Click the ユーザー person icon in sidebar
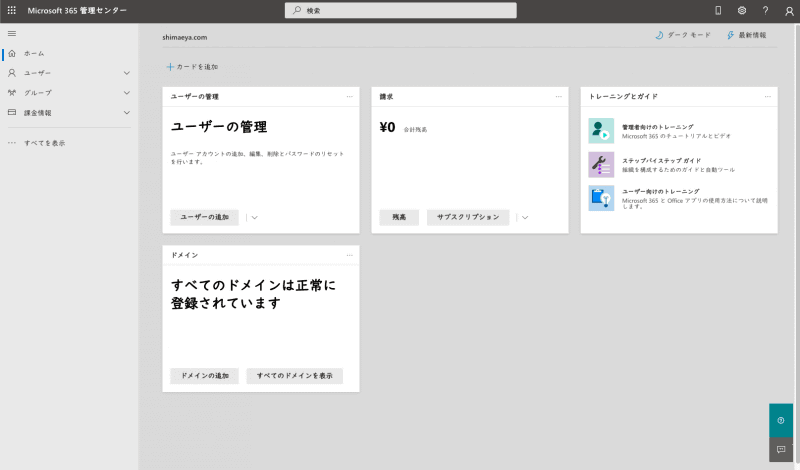Viewport: 800px width, 470px height. pyautogui.click(x=12, y=73)
